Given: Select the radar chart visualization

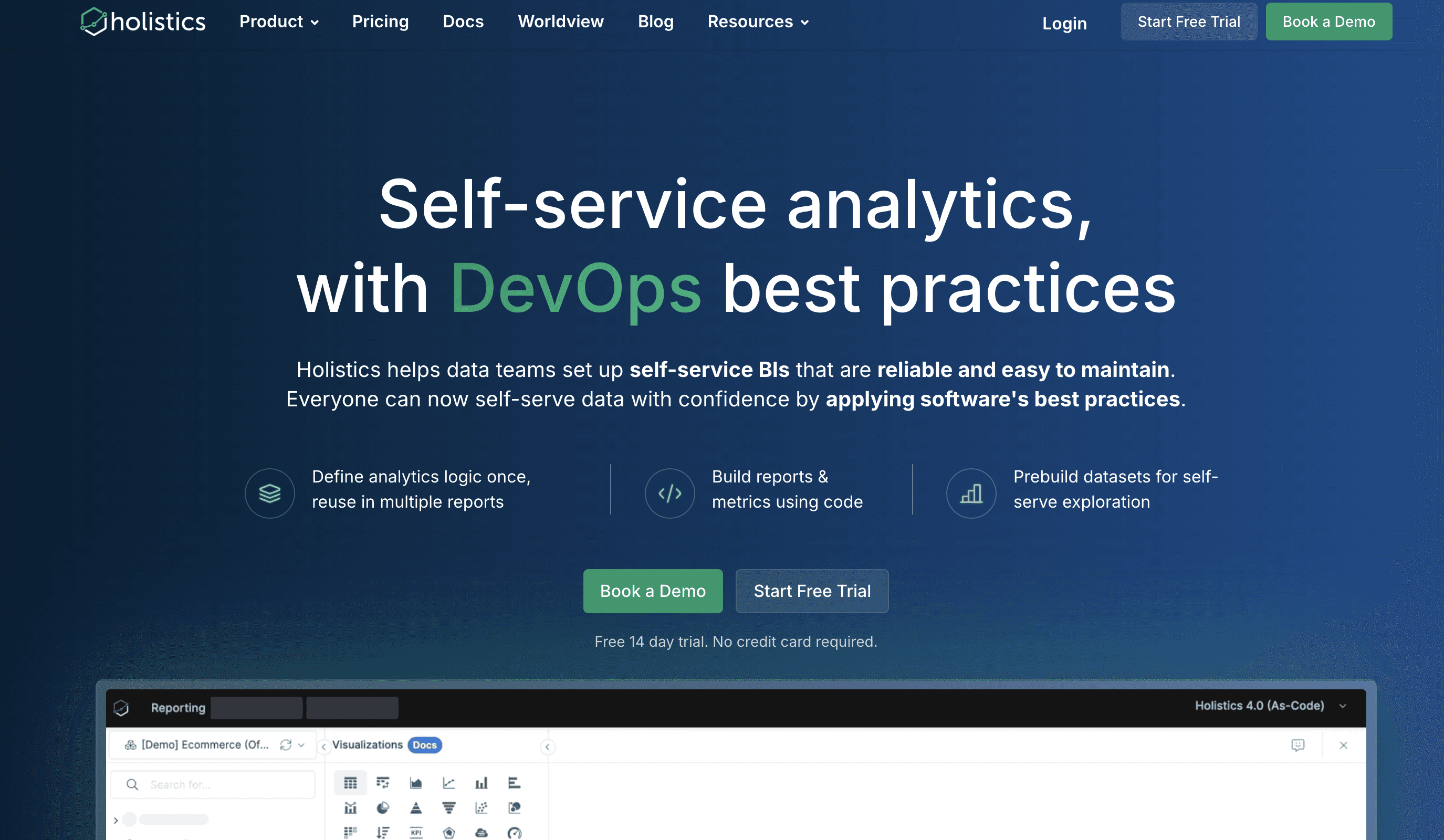Looking at the screenshot, I should point(449,833).
